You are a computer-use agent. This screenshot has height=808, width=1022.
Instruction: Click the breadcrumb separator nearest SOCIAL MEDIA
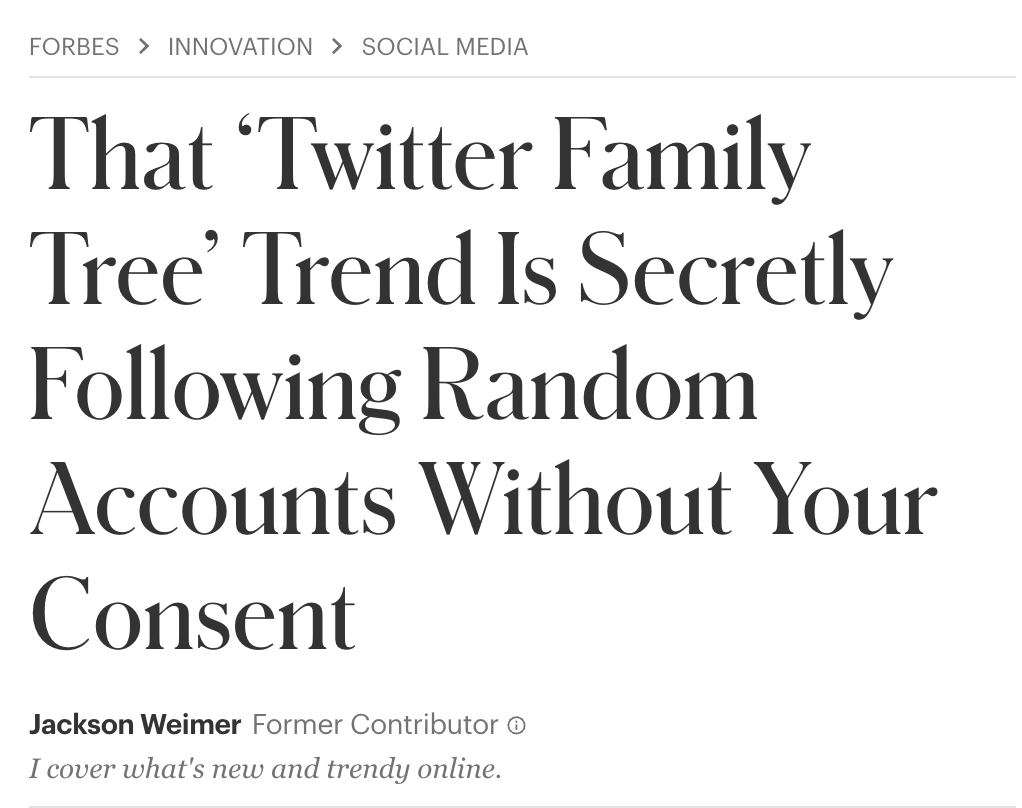[x=336, y=46]
